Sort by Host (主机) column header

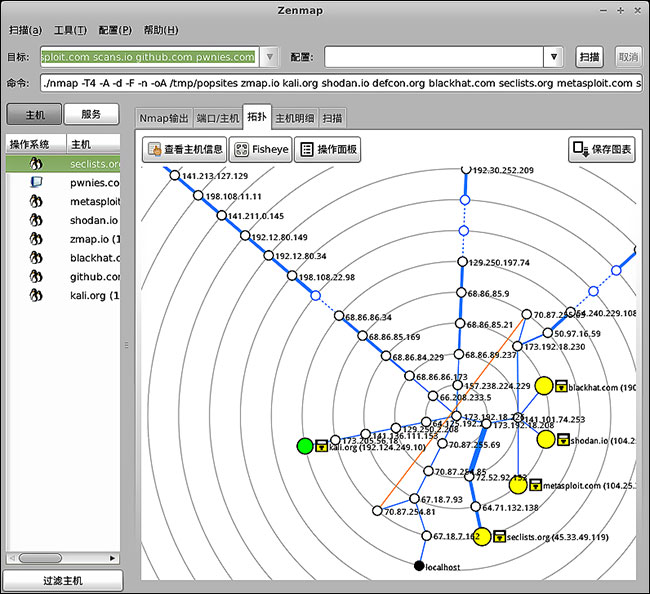93,144
